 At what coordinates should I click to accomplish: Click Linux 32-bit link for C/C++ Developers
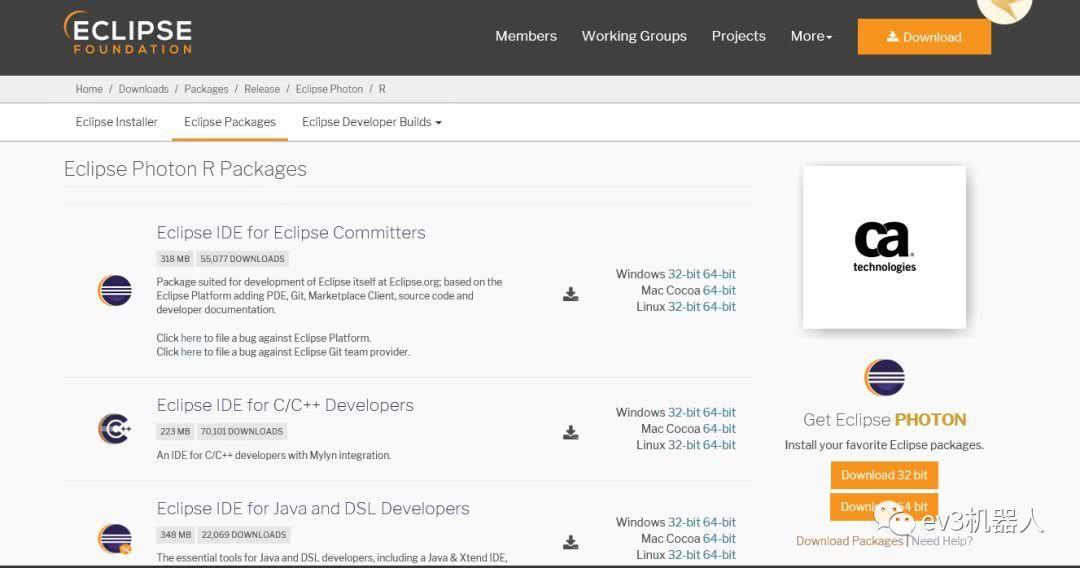click(x=684, y=445)
